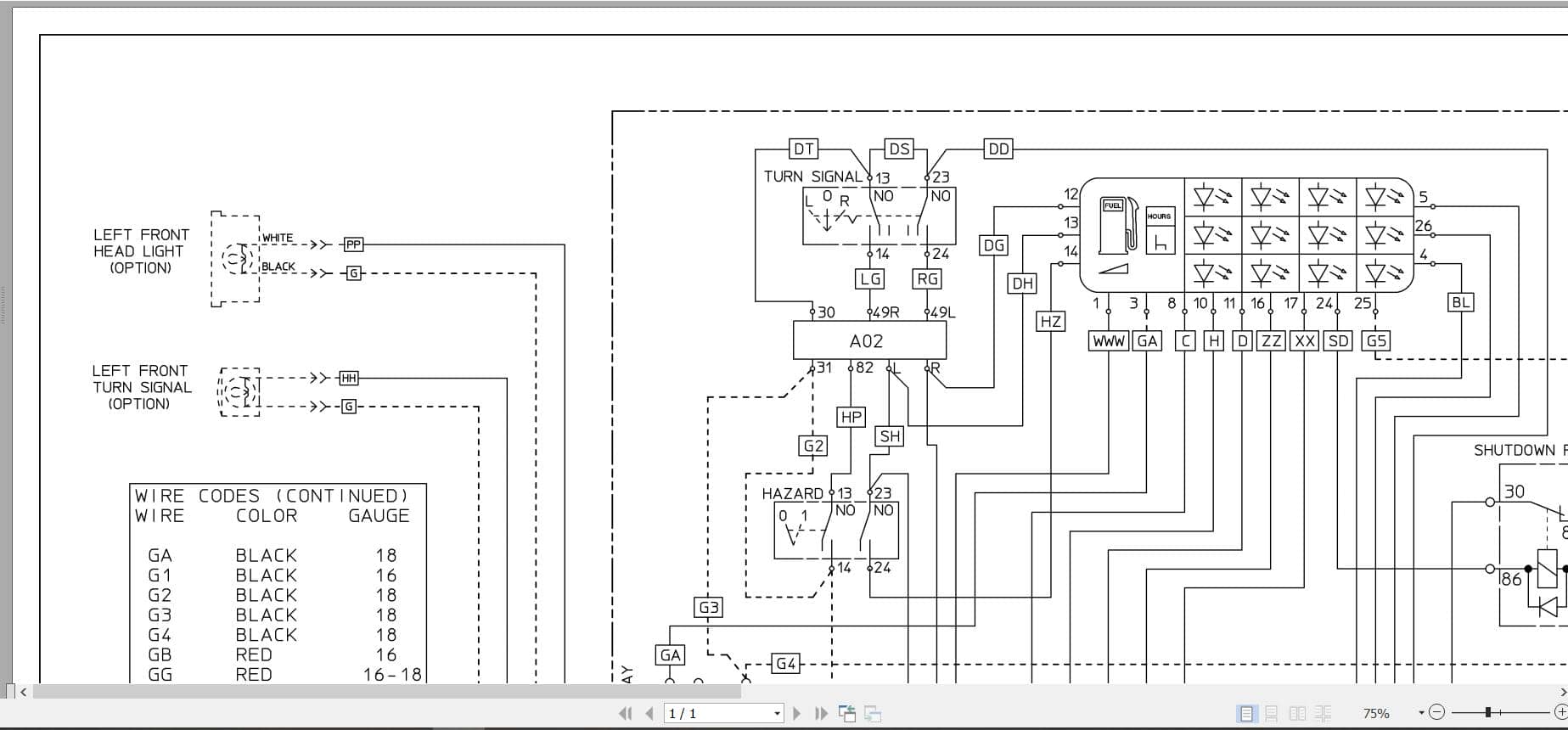The width and height of the screenshot is (1568, 730).
Task: Click the DG wire label box
Action: coord(993,246)
